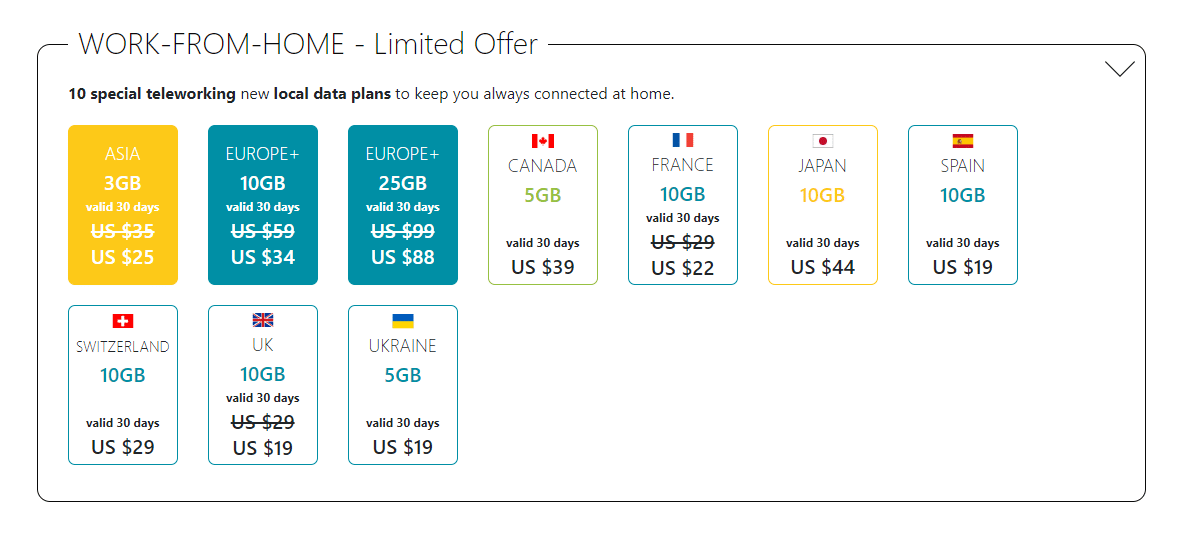Choose the Europe+ 10GB plan
This screenshot has width=1189, height=533.
(x=263, y=205)
